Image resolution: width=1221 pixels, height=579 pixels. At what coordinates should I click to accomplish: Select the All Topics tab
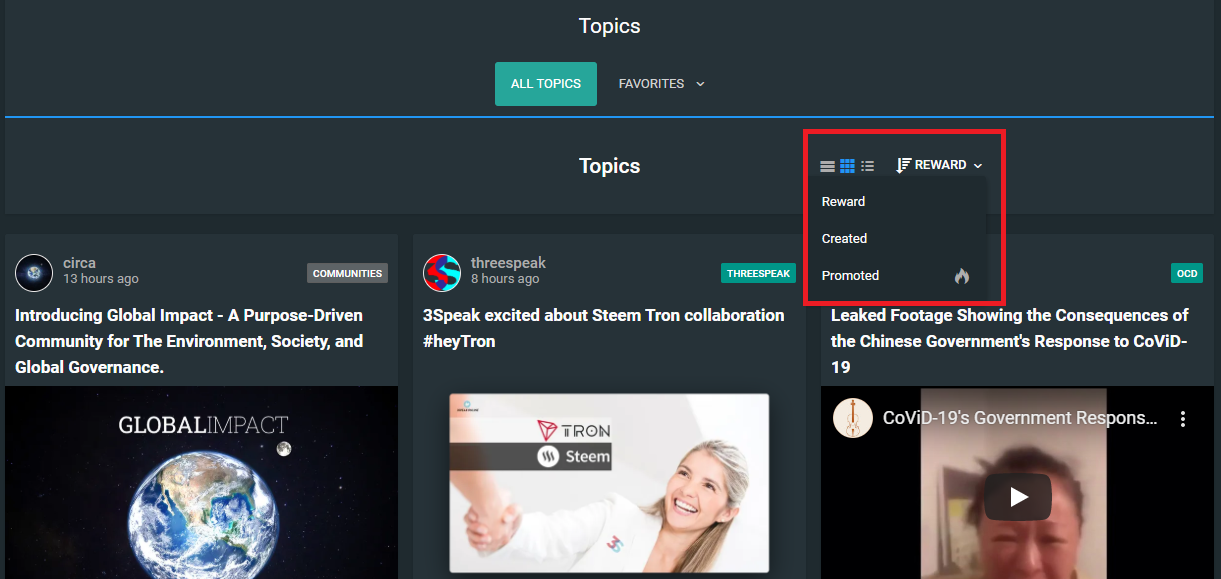click(545, 84)
